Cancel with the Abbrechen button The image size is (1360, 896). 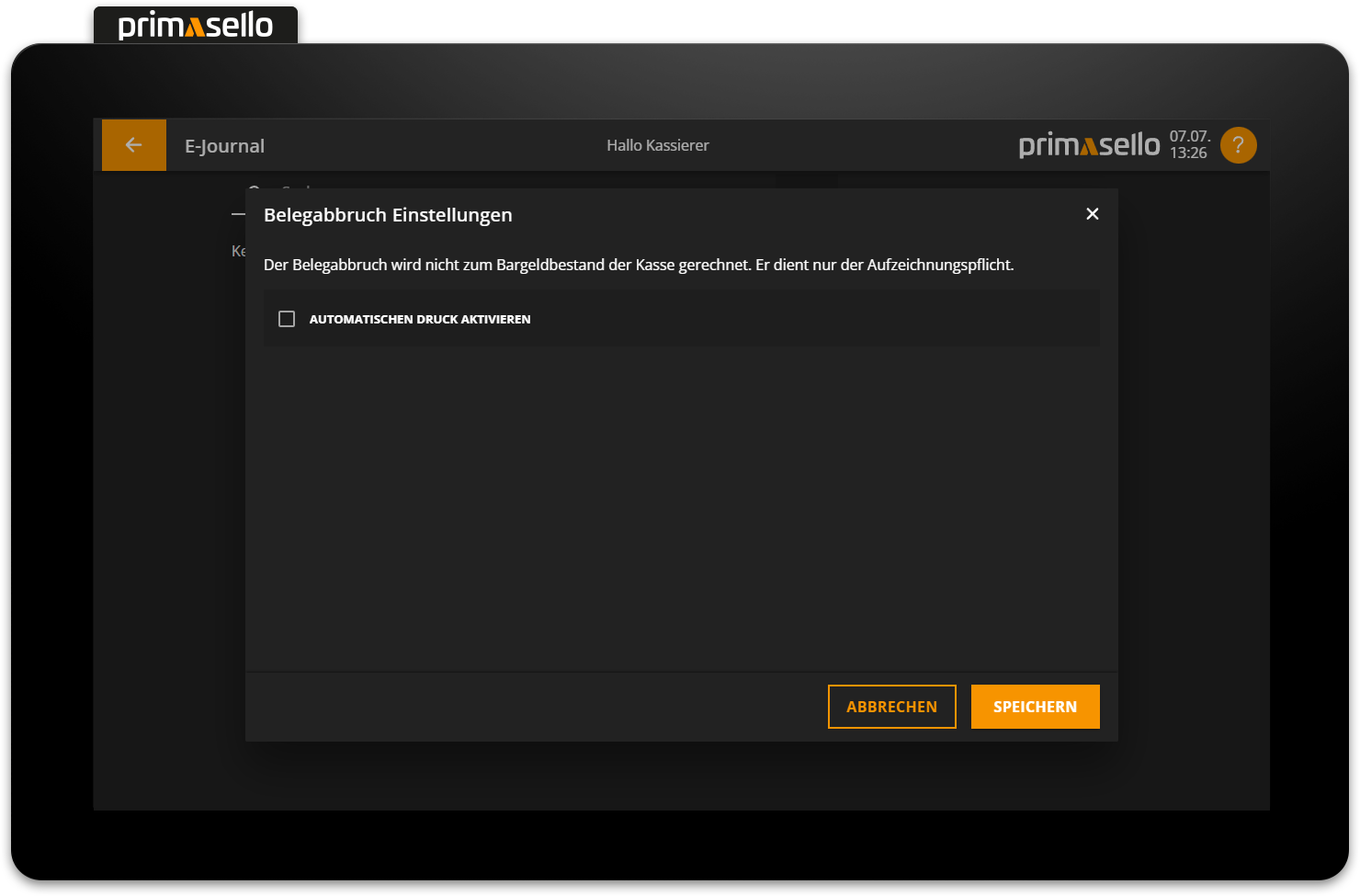[x=891, y=706]
